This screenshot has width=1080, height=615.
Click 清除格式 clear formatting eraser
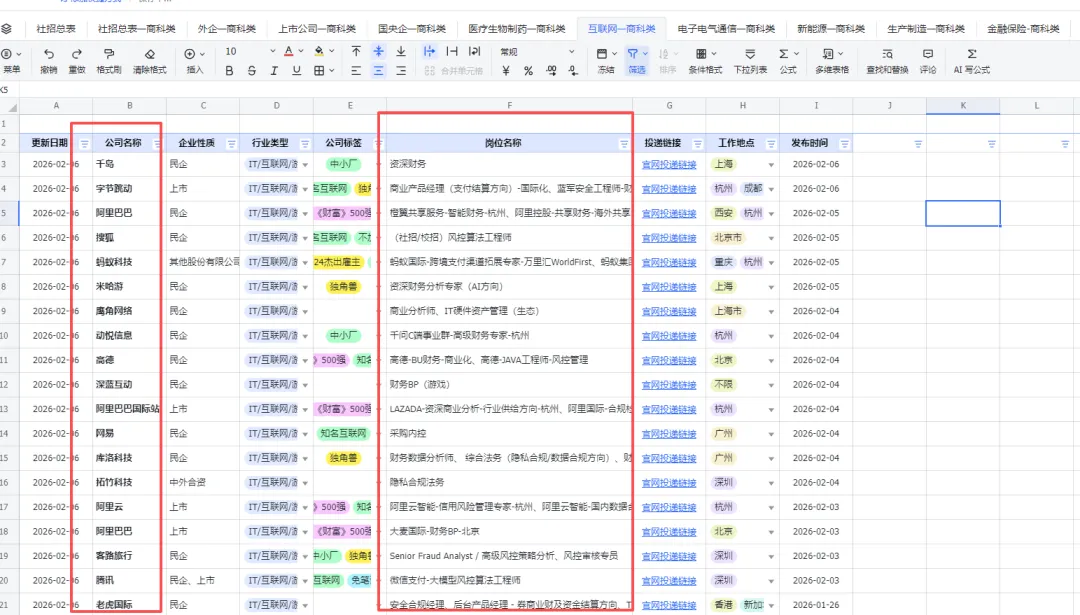pos(149,54)
